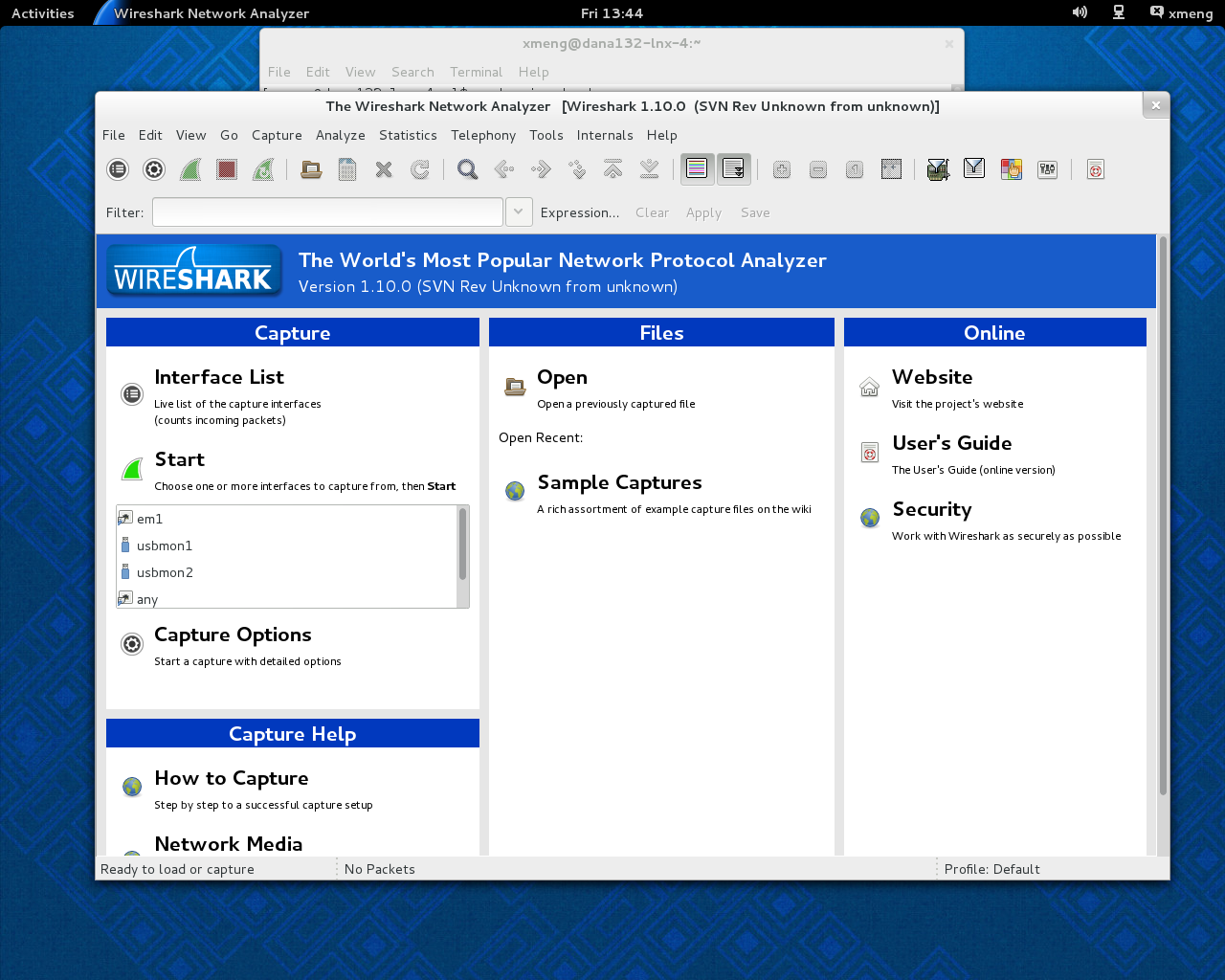Image resolution: width=1225 pixels, height=980 pixels.
Task: Click the Capture Options link
Action: point(233,635)
